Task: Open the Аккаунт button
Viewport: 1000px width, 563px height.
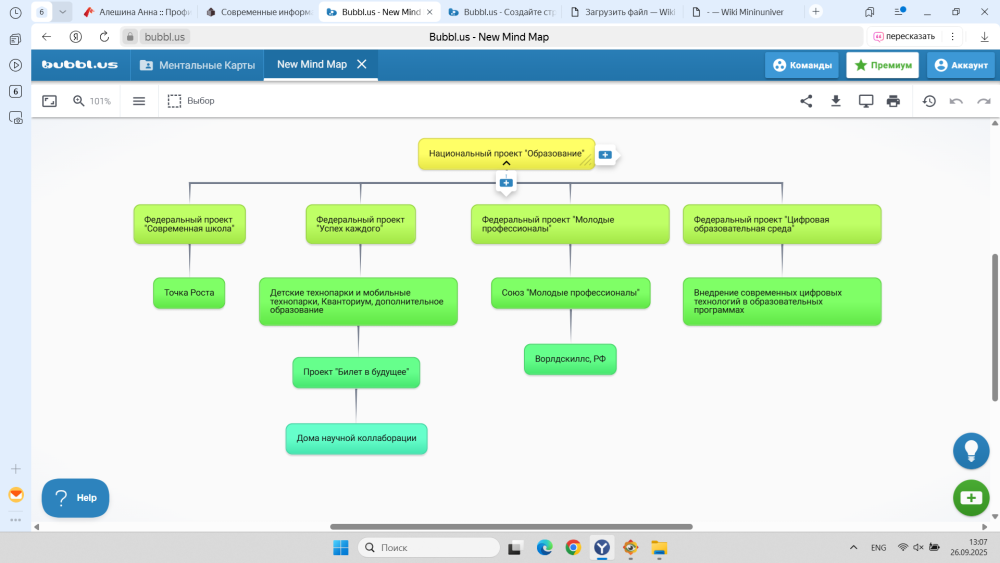Action: click(x=960, y=65)
